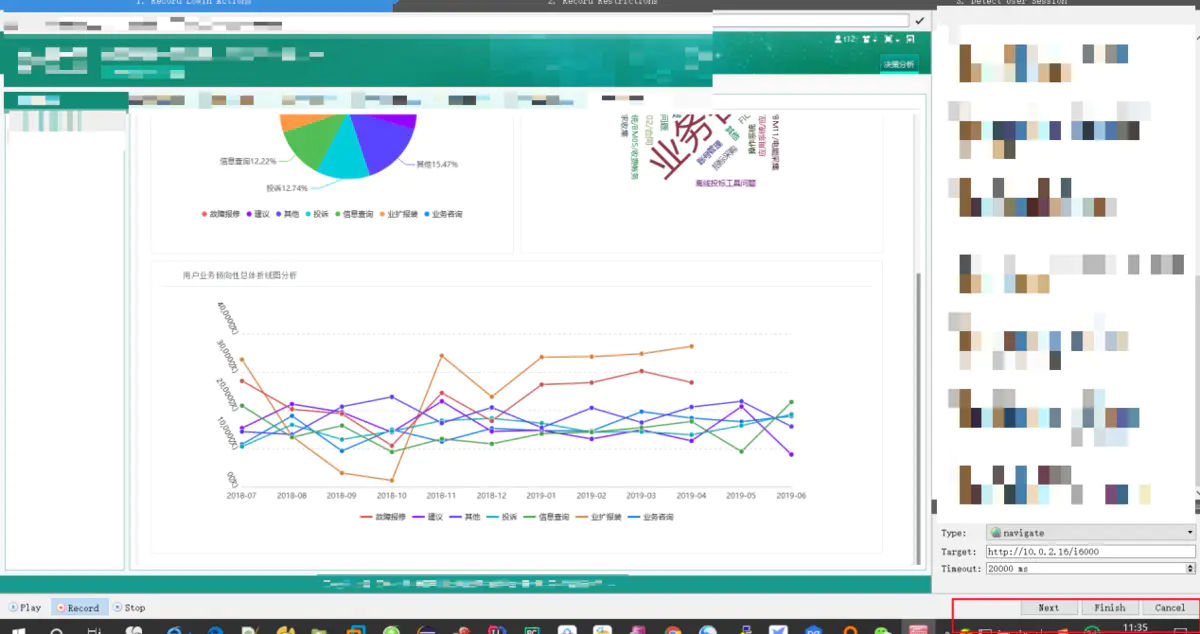The height and width of the screenshot is (634, 1200).
Task: Click the Next button
Action: [x=1049, y=607]
